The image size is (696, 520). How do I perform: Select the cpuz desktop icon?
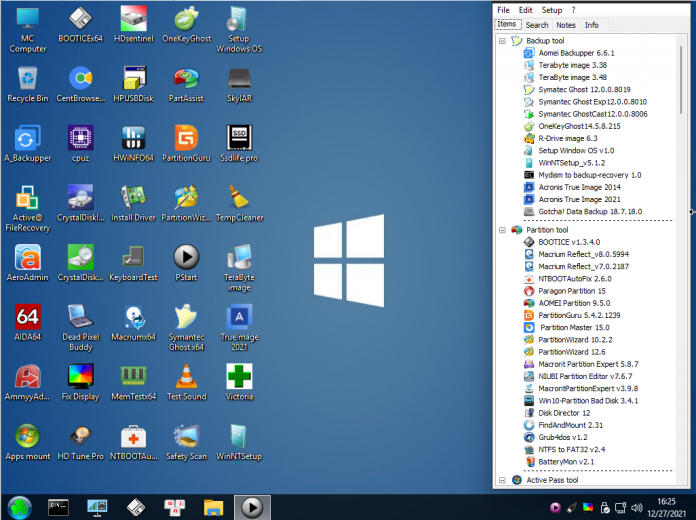point(80,144)
